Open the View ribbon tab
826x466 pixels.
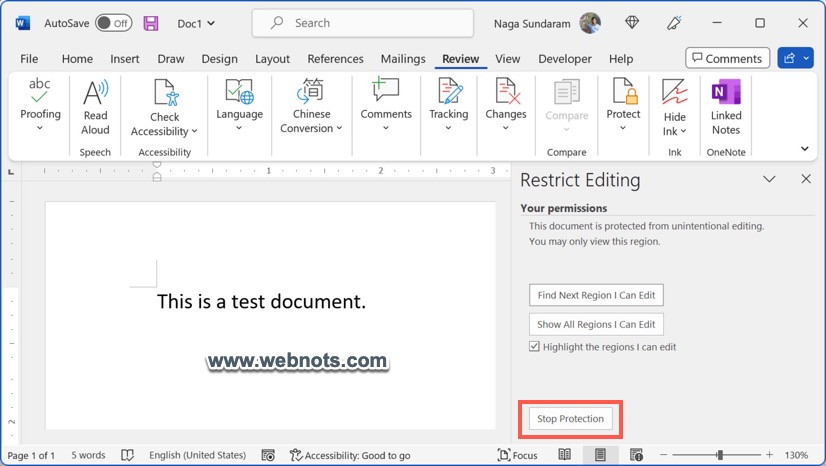(x=508, y=59)
